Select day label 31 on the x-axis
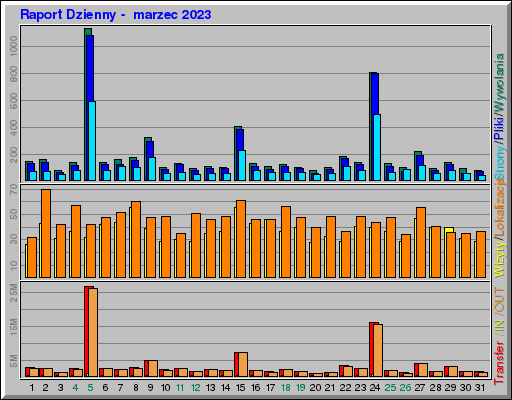This screenshot has height=400, width=512. [480, 388]
